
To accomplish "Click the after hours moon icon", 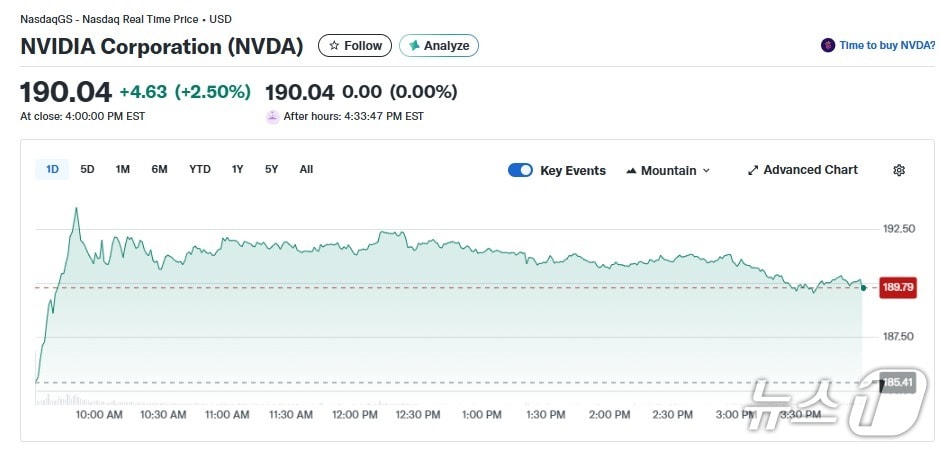I will click(272, 116).
